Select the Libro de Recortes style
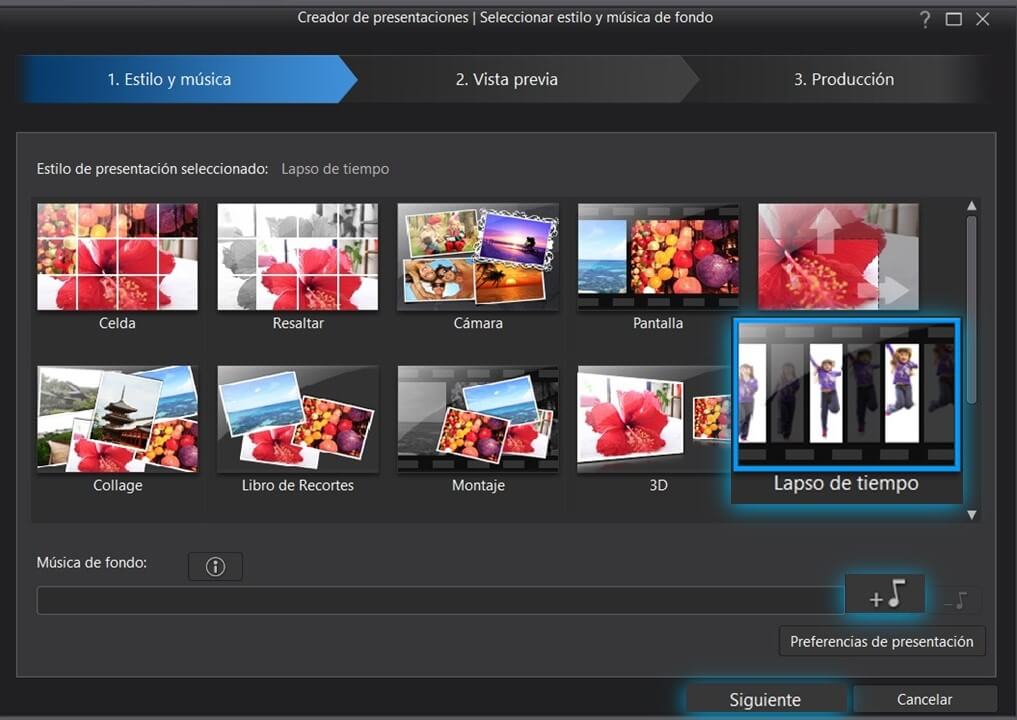This screenshot has width=1017, height=720. pos(298,418)
